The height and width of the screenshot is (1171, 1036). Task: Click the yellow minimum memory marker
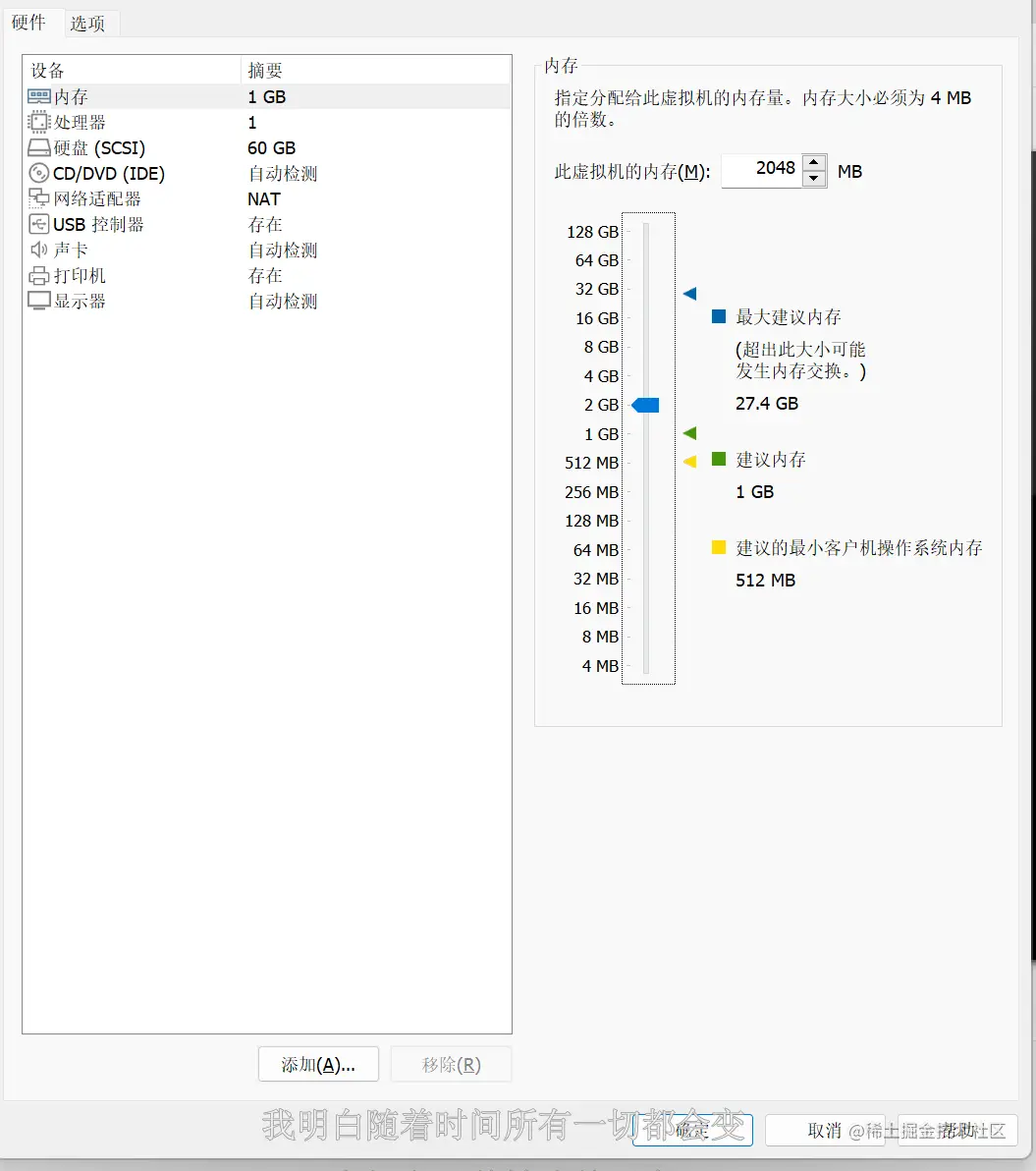[x=690, y=462]
